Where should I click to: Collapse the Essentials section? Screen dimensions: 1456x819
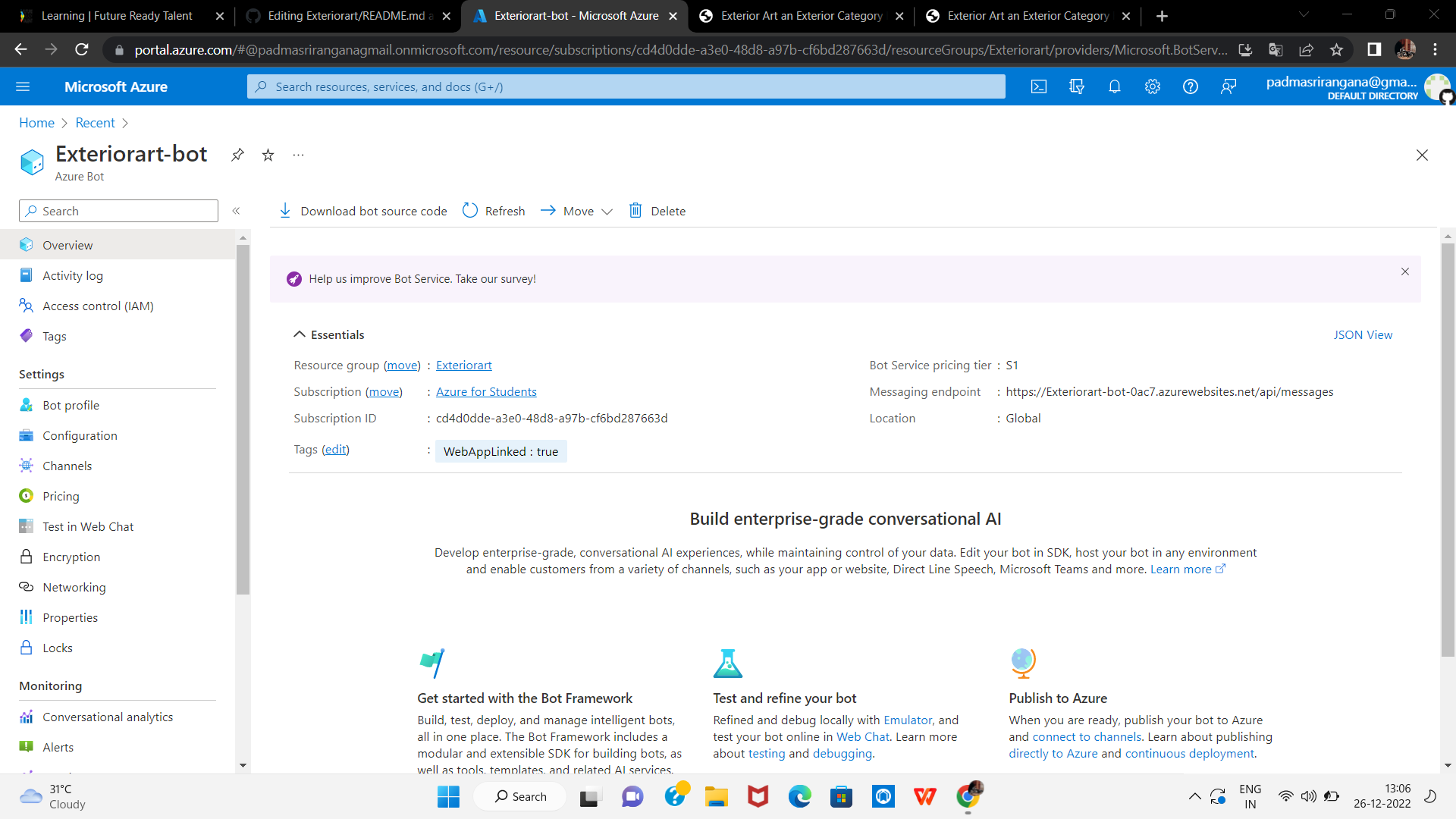[300, 334]
